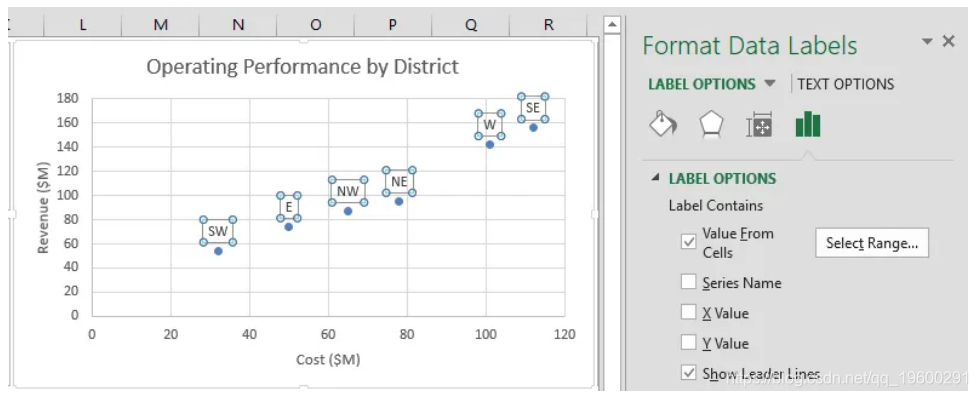Open the Label Options bar chart icon
The height and width of the screenshot is (397, 978).
[x=808, y=124]
